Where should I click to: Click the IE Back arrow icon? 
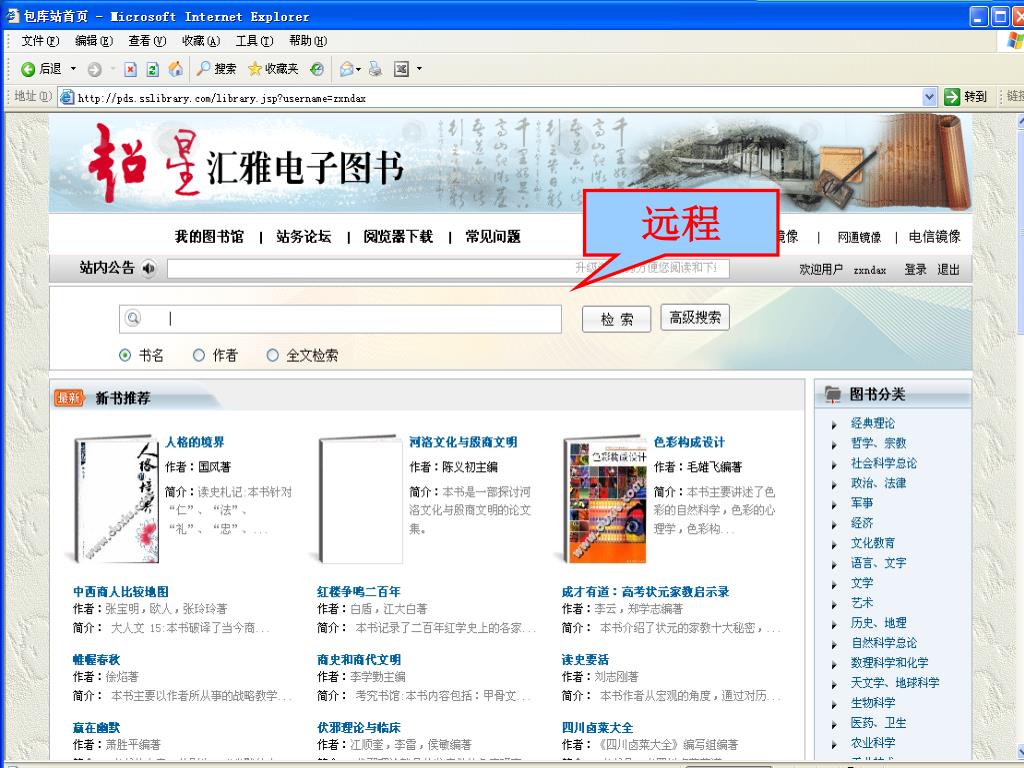pos(28,69)
